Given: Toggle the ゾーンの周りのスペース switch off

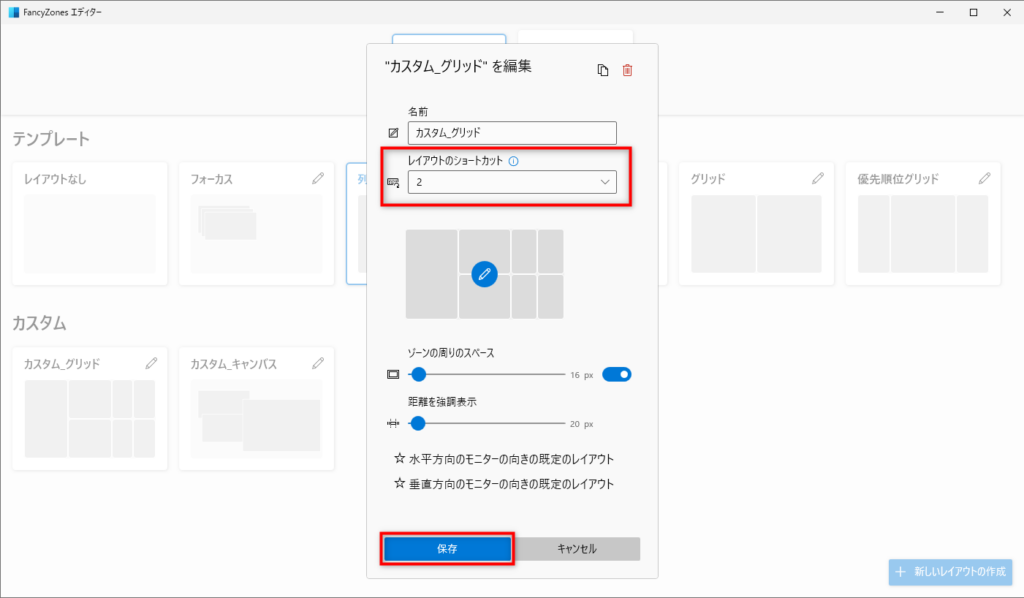Looking at the screenshot, I should point(617,375).
